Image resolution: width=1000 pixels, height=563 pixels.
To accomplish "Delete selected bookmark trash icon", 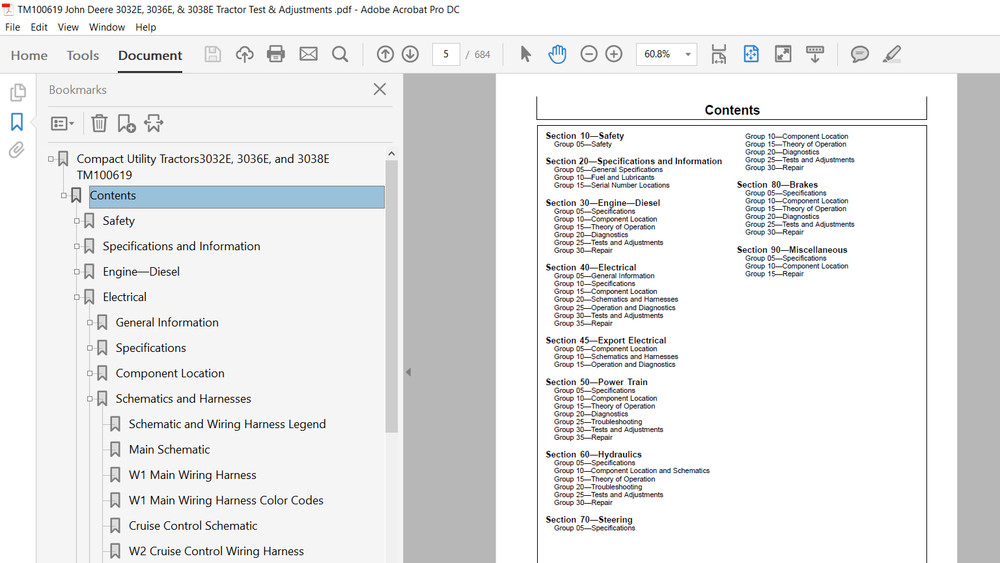I will pyautogui.click(x=99, y=123).
